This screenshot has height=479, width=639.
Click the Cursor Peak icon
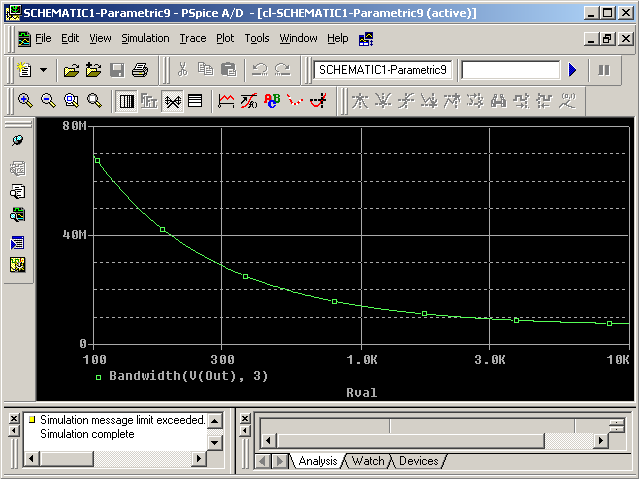click(359, 101)
